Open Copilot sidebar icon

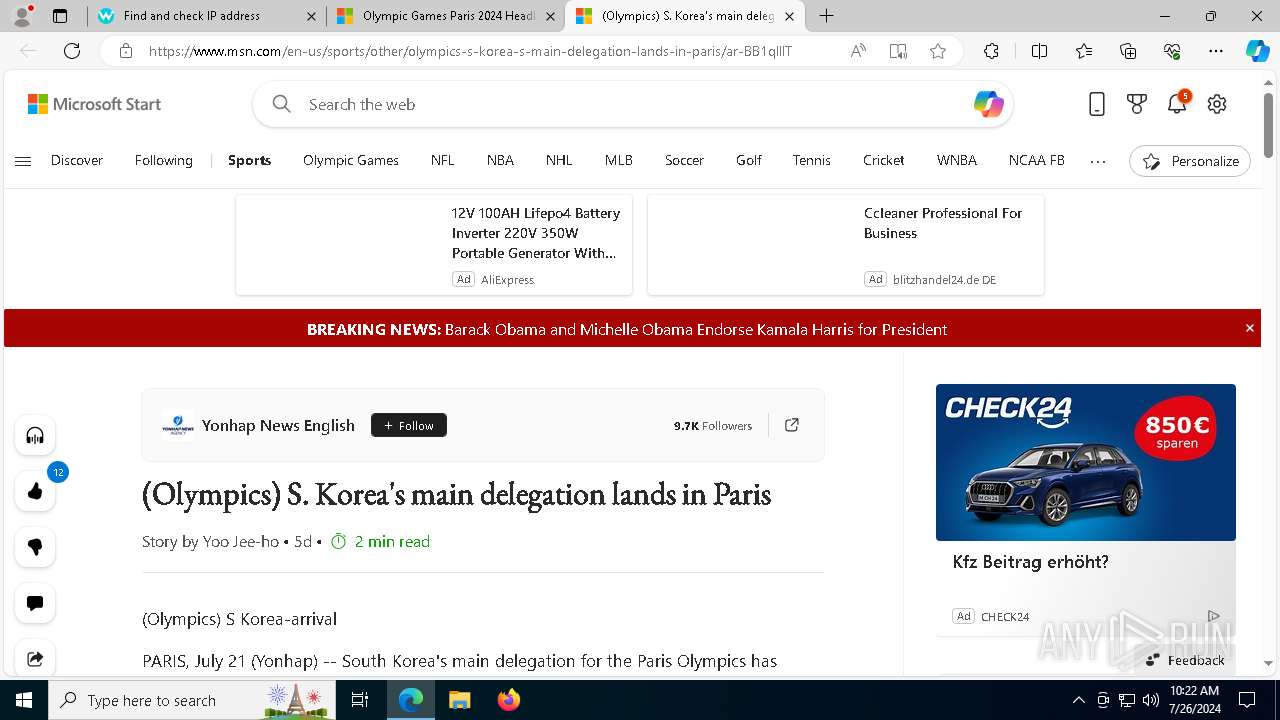click(x=1257, y=51)
